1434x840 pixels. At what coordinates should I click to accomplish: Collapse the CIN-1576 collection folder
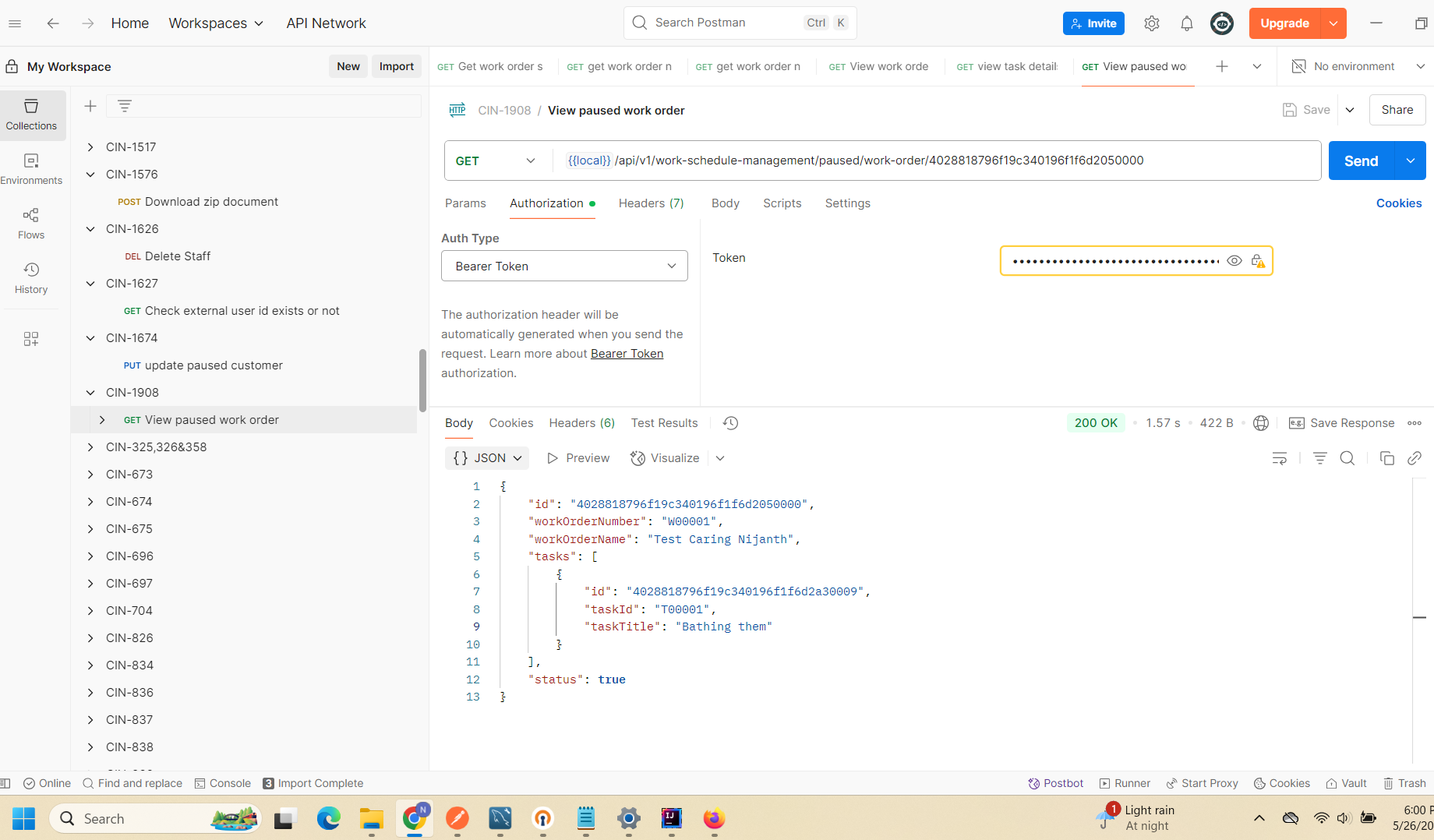pyautogui.click(x=90, y=175)
